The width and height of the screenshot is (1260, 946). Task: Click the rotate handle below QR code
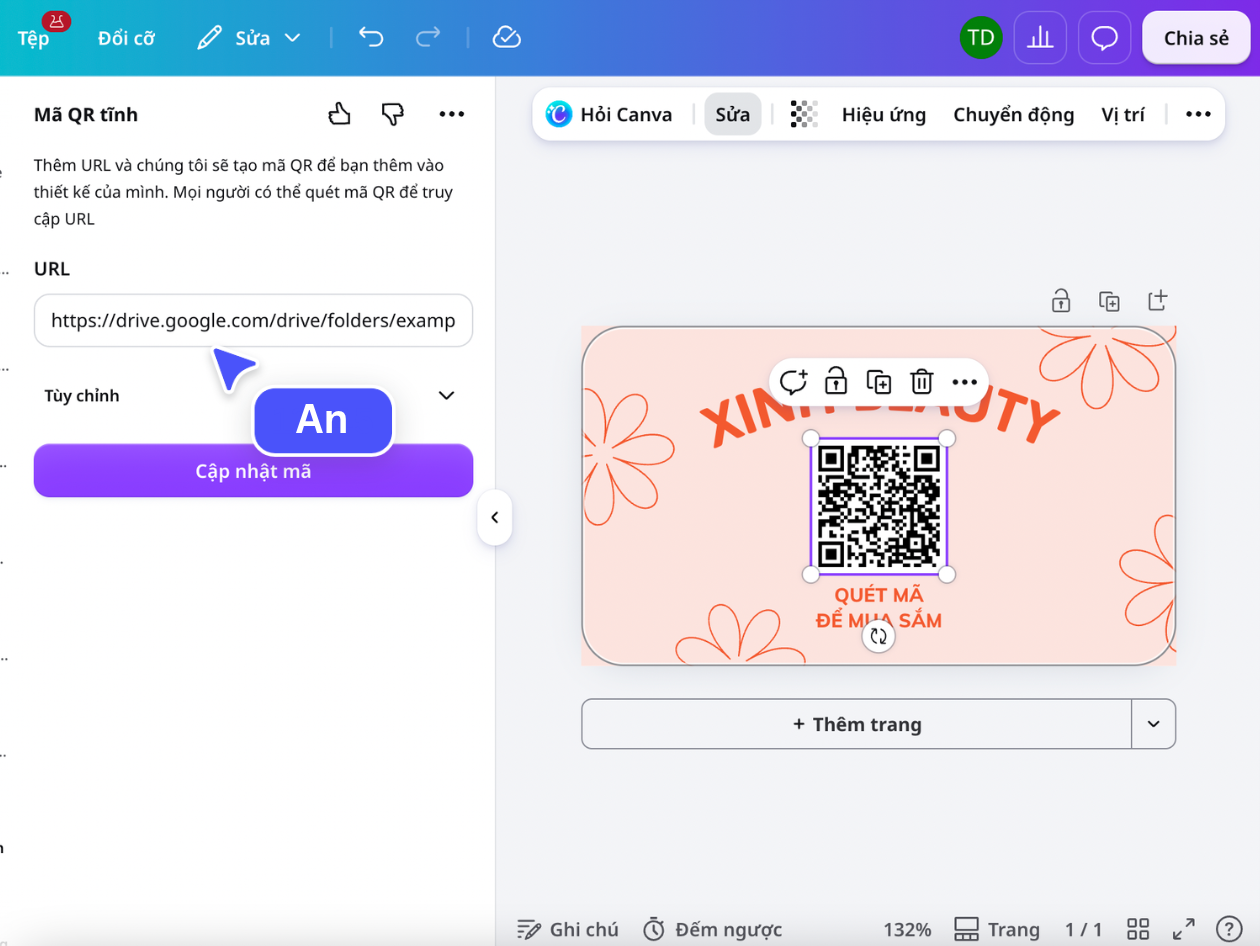coord(878,637)
